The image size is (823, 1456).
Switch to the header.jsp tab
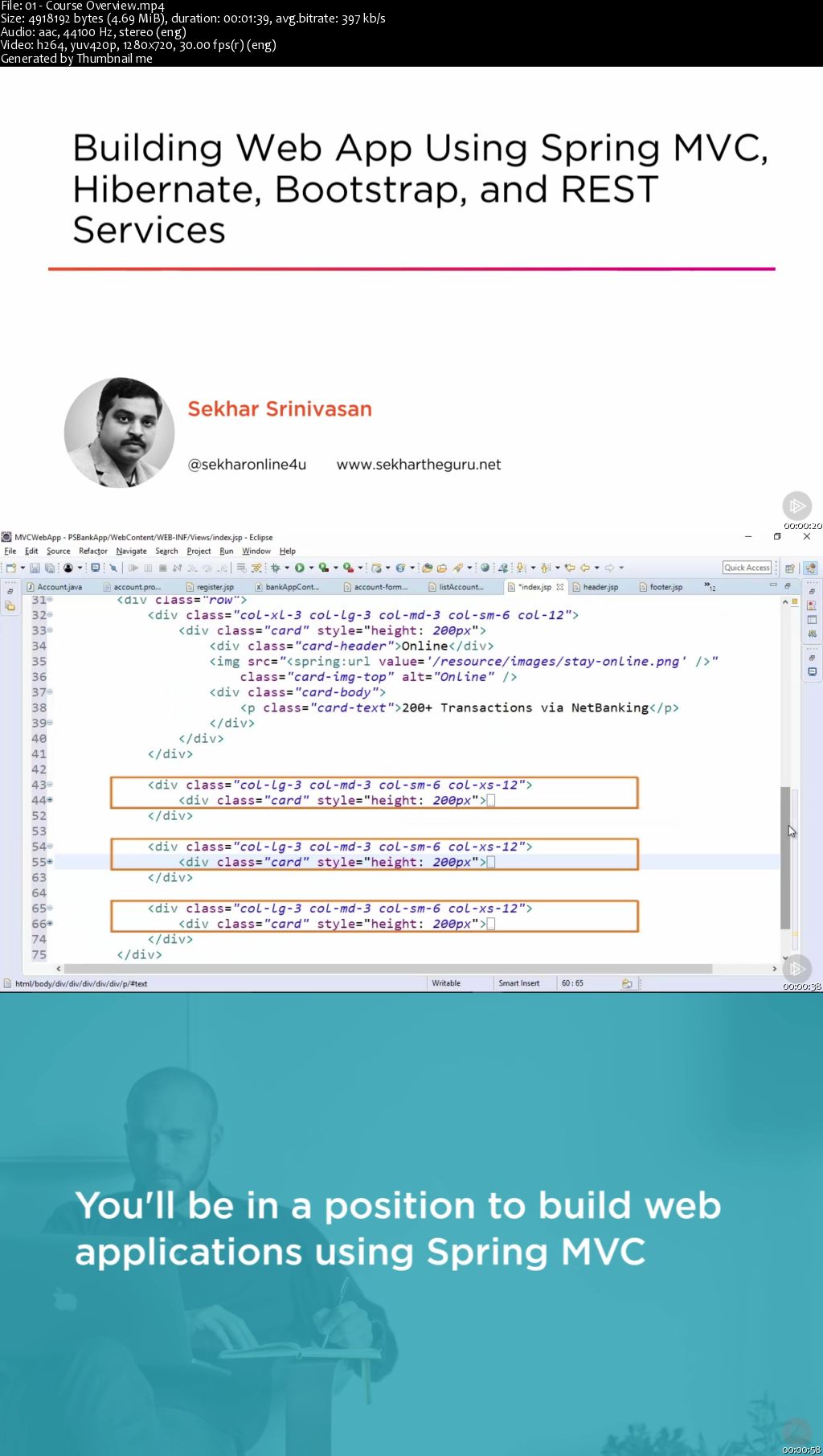click(596, 587)
